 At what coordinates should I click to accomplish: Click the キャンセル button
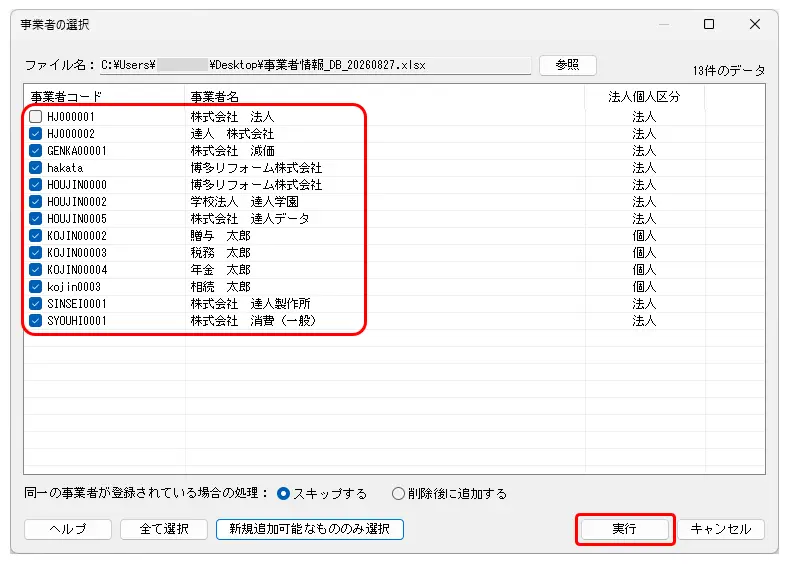721,529
